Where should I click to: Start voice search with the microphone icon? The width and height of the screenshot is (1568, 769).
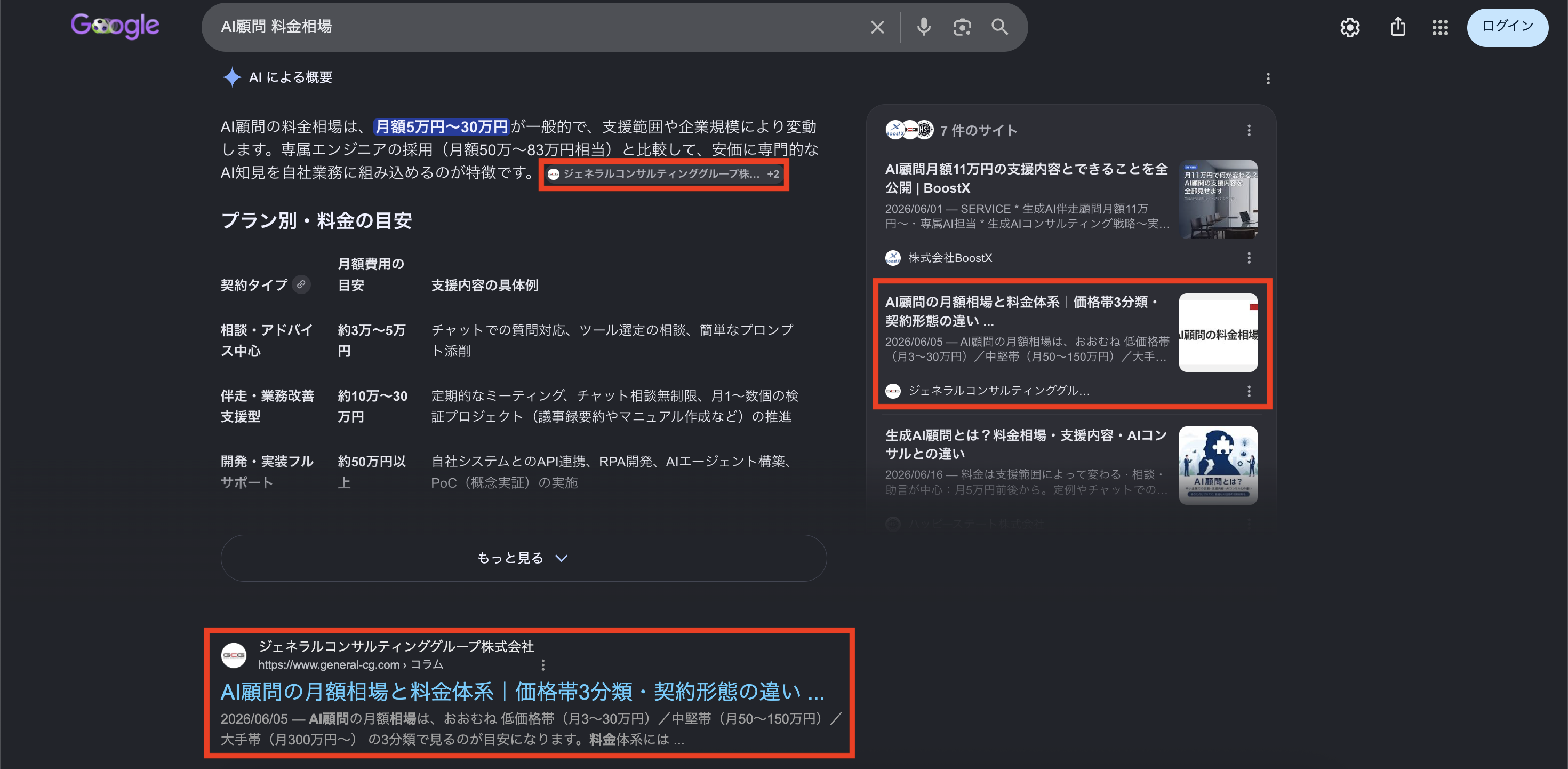tap(923, 27)
